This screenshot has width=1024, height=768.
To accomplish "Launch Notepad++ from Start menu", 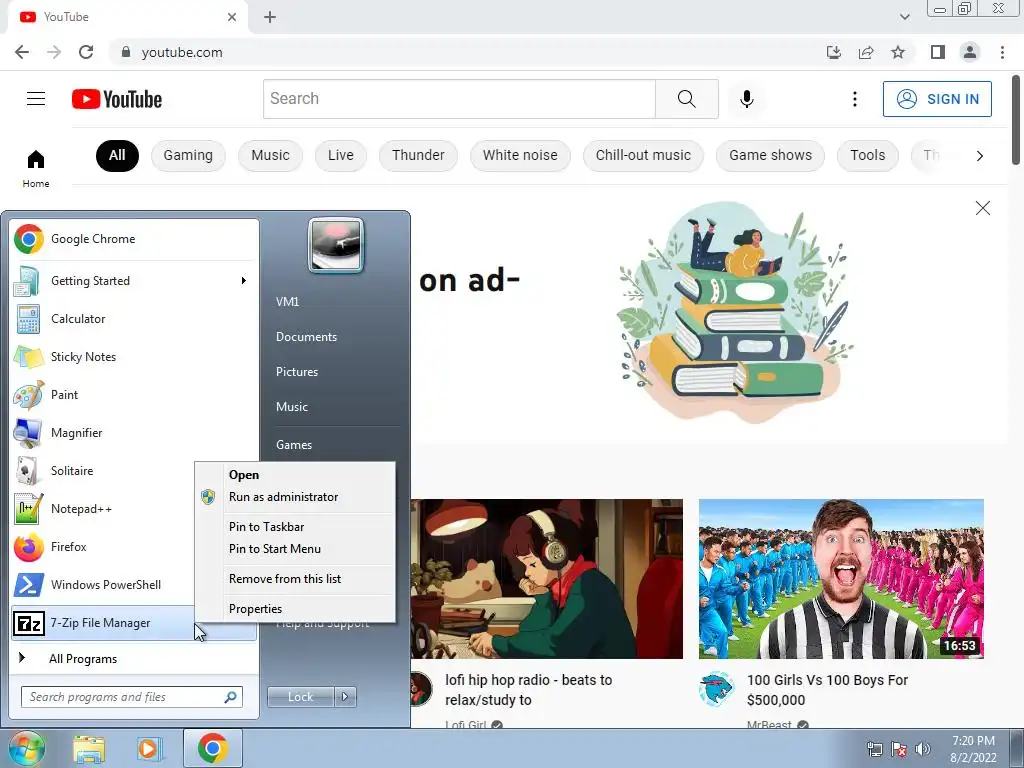I will [x=104, y=509].
